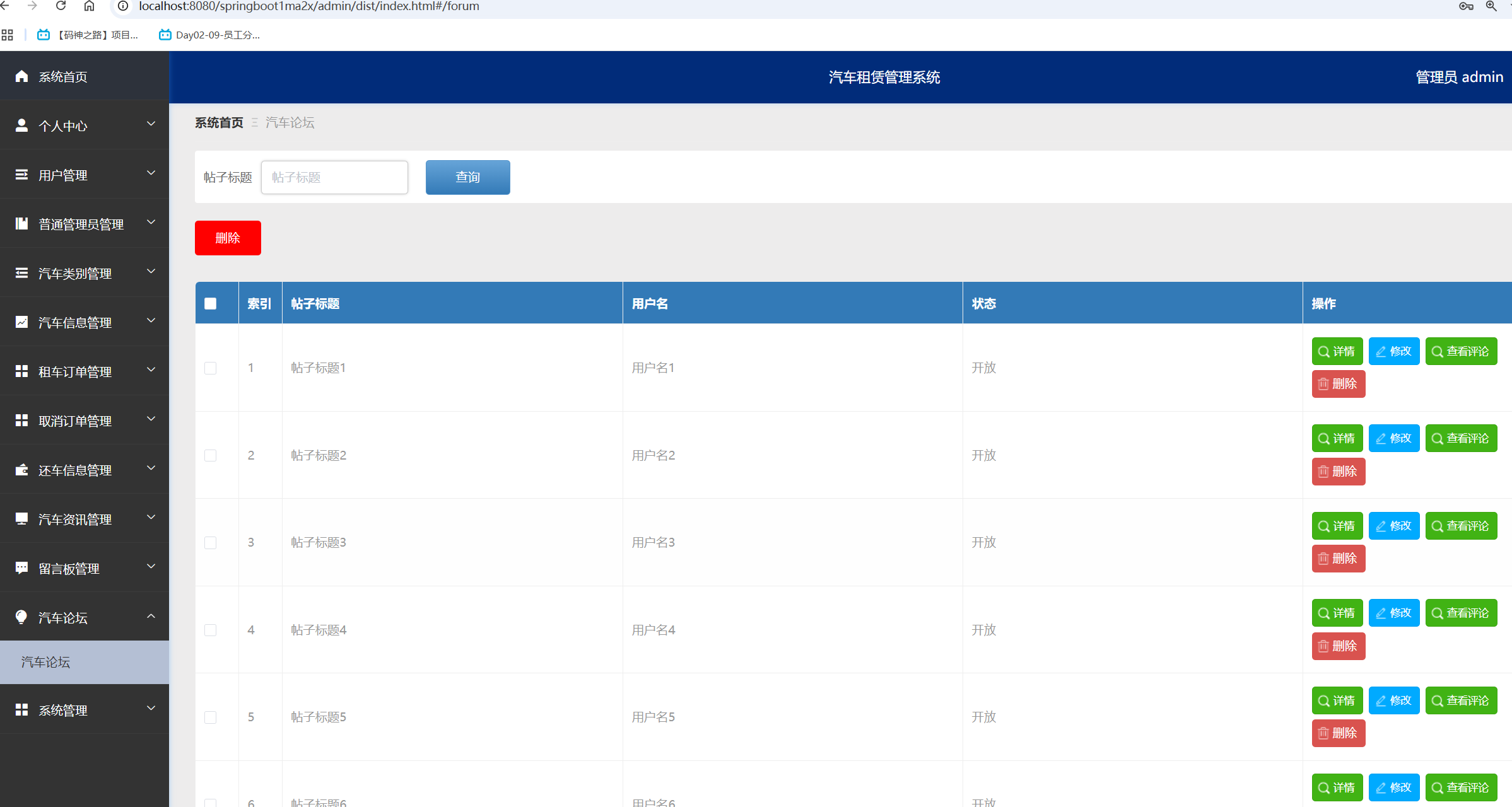Click 修改 for 帖子标题1
This screenshot has height=807, width=1512.
[x=1393, y=351]
